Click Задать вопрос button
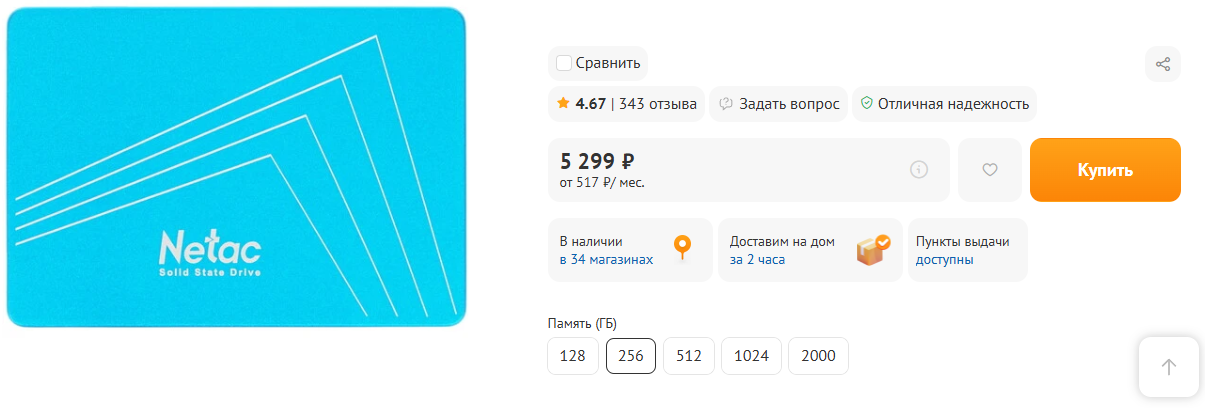 pos(779,103)
